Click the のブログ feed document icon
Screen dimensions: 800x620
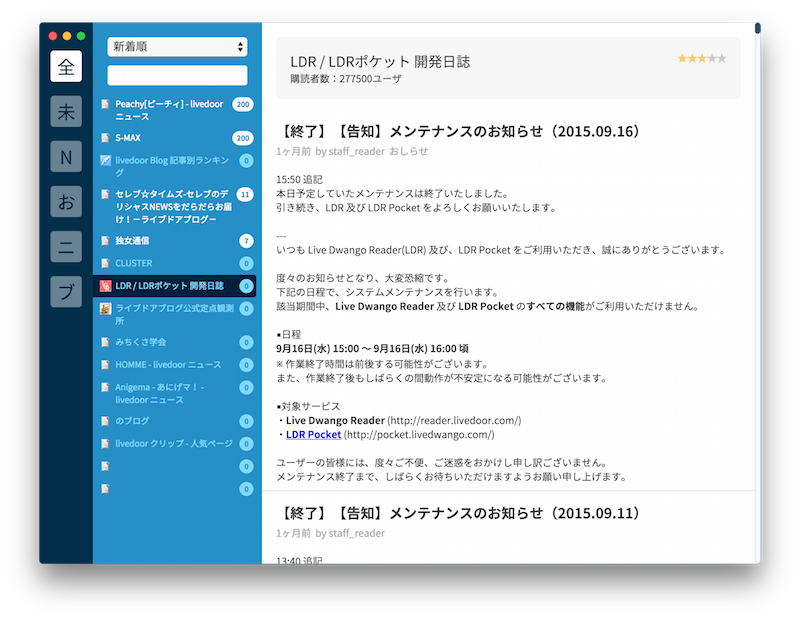(x=105, y=421)
